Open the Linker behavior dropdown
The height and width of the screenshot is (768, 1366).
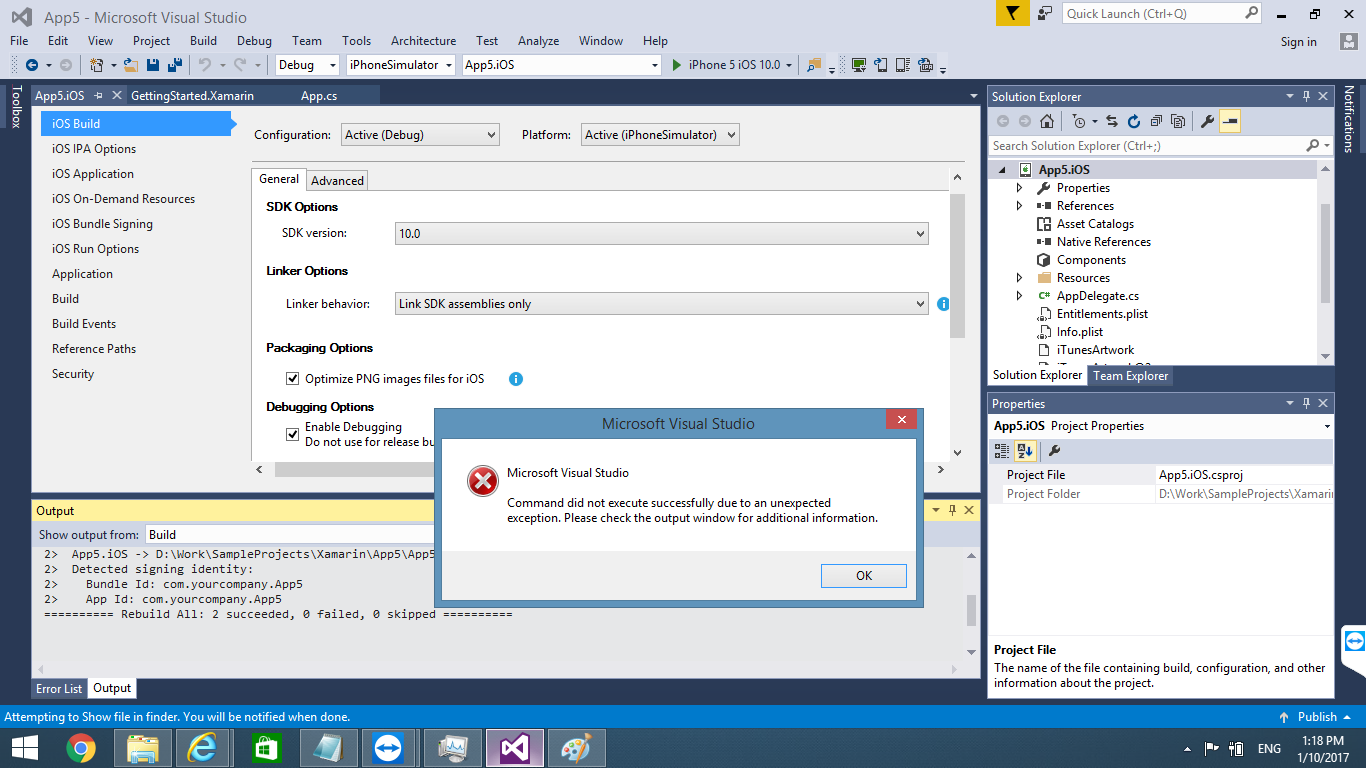(662, 304)
